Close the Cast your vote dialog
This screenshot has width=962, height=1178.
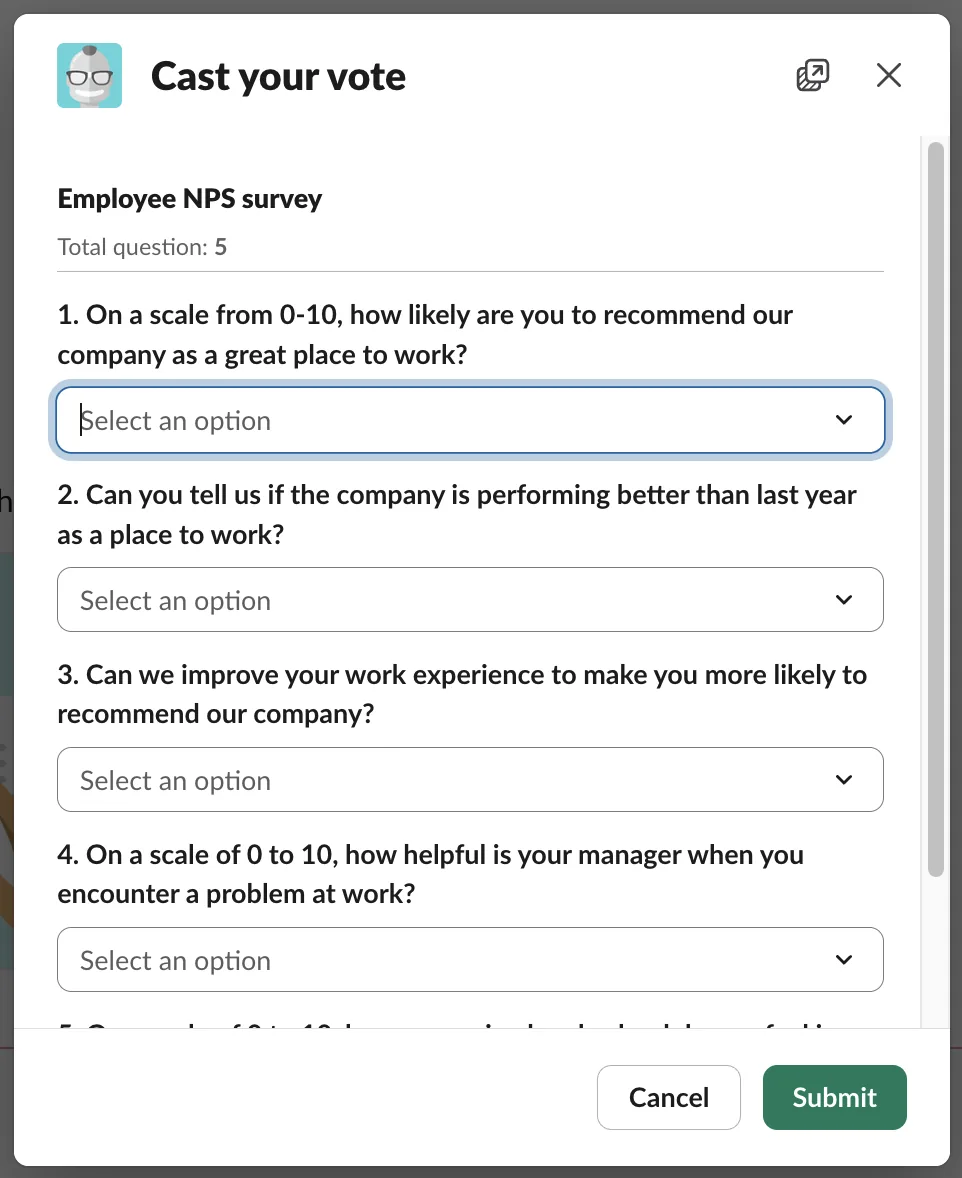pos(888,75)
